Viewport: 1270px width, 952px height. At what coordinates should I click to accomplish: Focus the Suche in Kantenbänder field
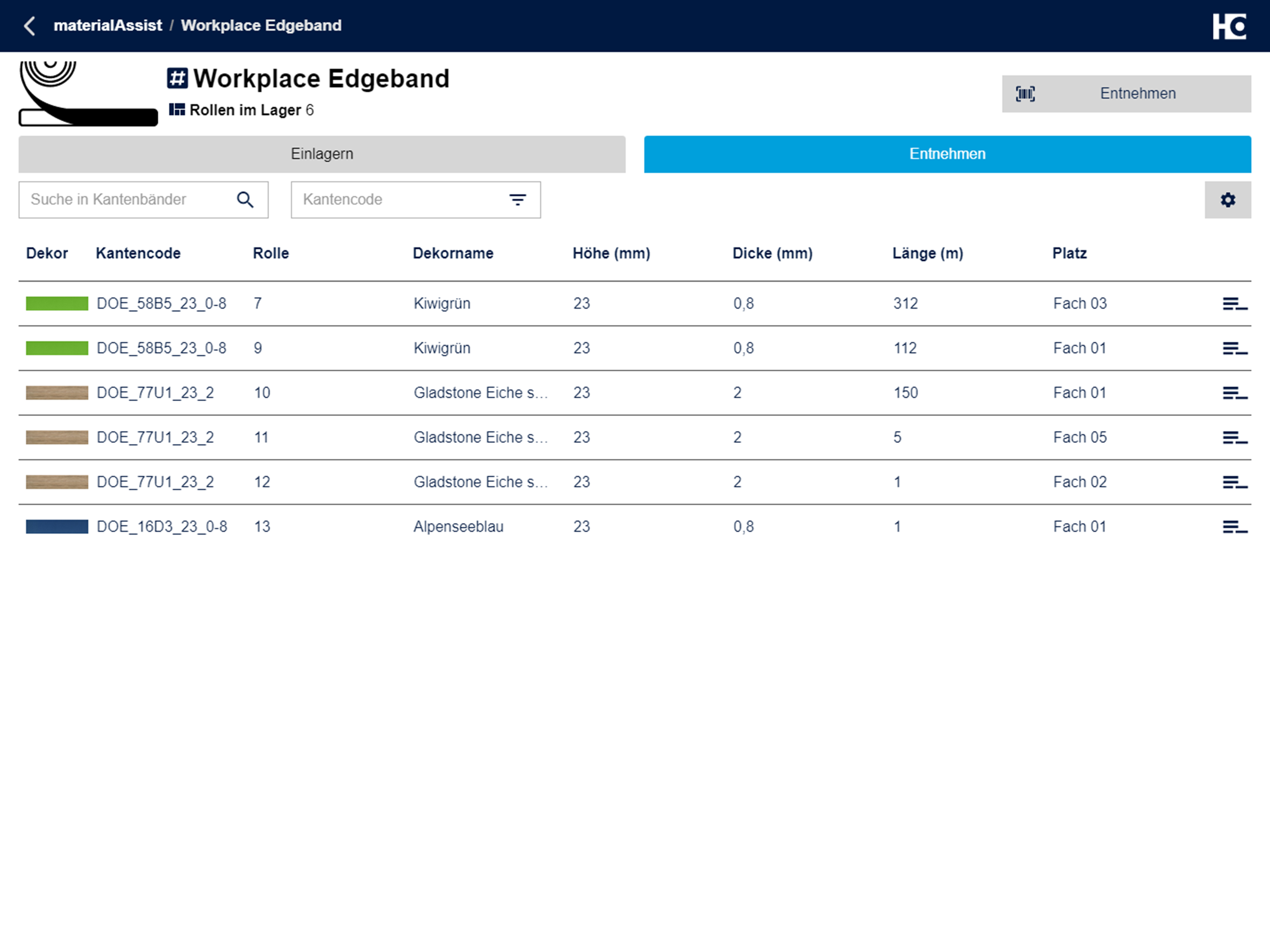[144, 200]
